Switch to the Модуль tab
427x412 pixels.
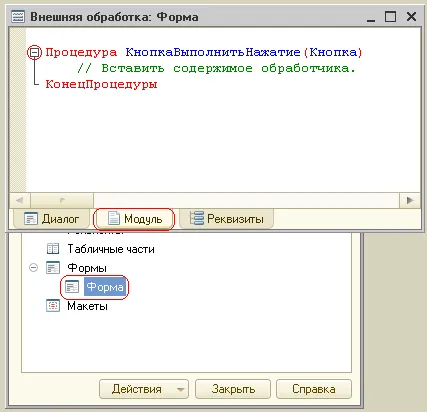134,219
